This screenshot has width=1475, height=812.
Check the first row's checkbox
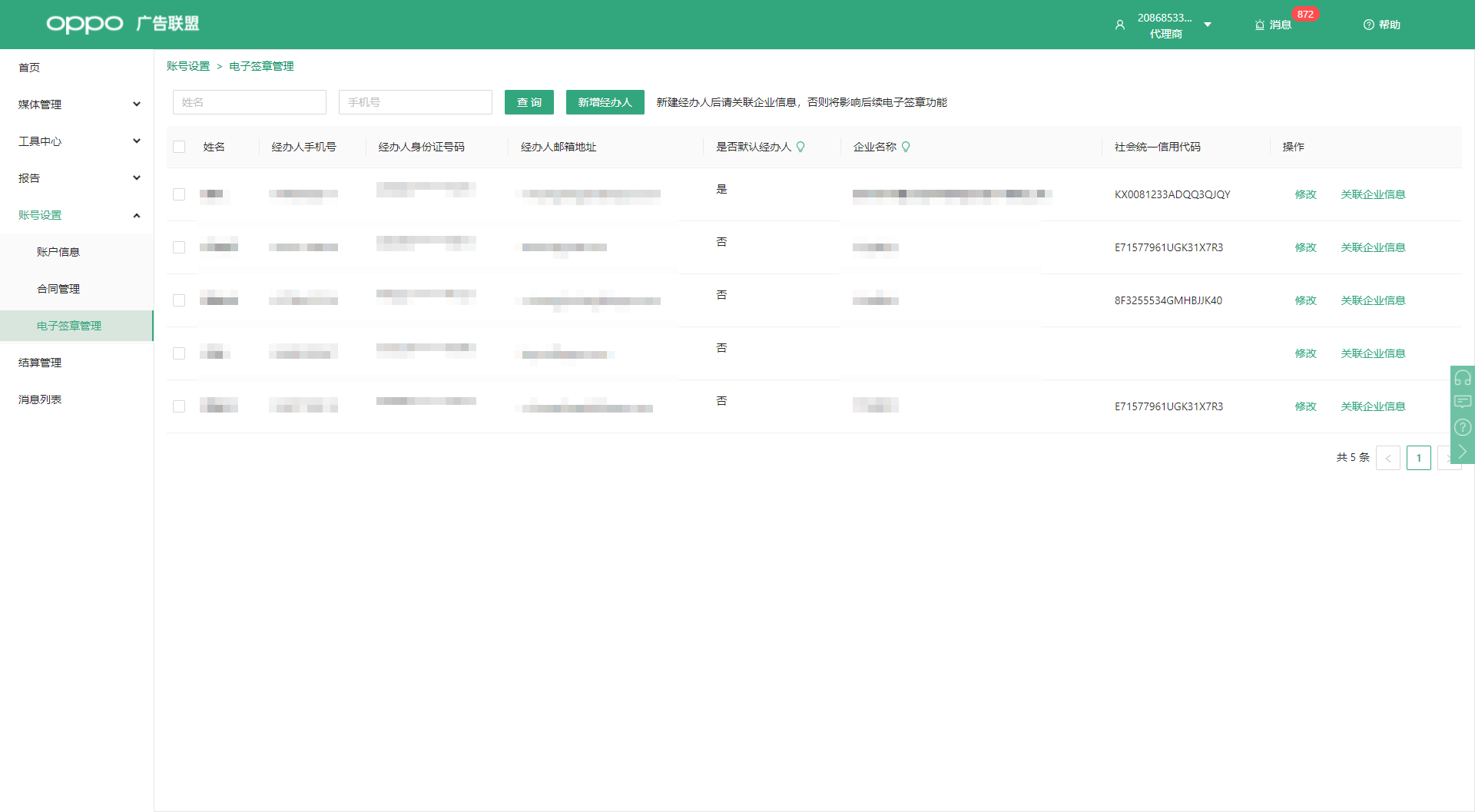[179, 194]
